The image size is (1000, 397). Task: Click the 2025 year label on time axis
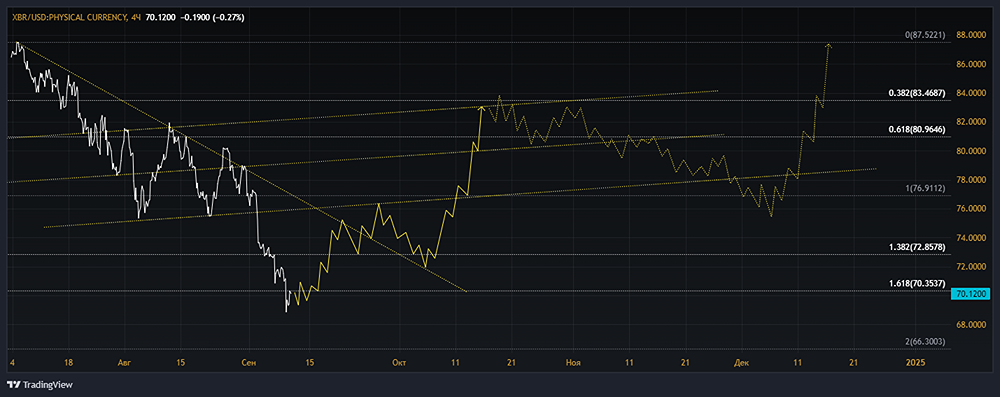click(915, 363)
